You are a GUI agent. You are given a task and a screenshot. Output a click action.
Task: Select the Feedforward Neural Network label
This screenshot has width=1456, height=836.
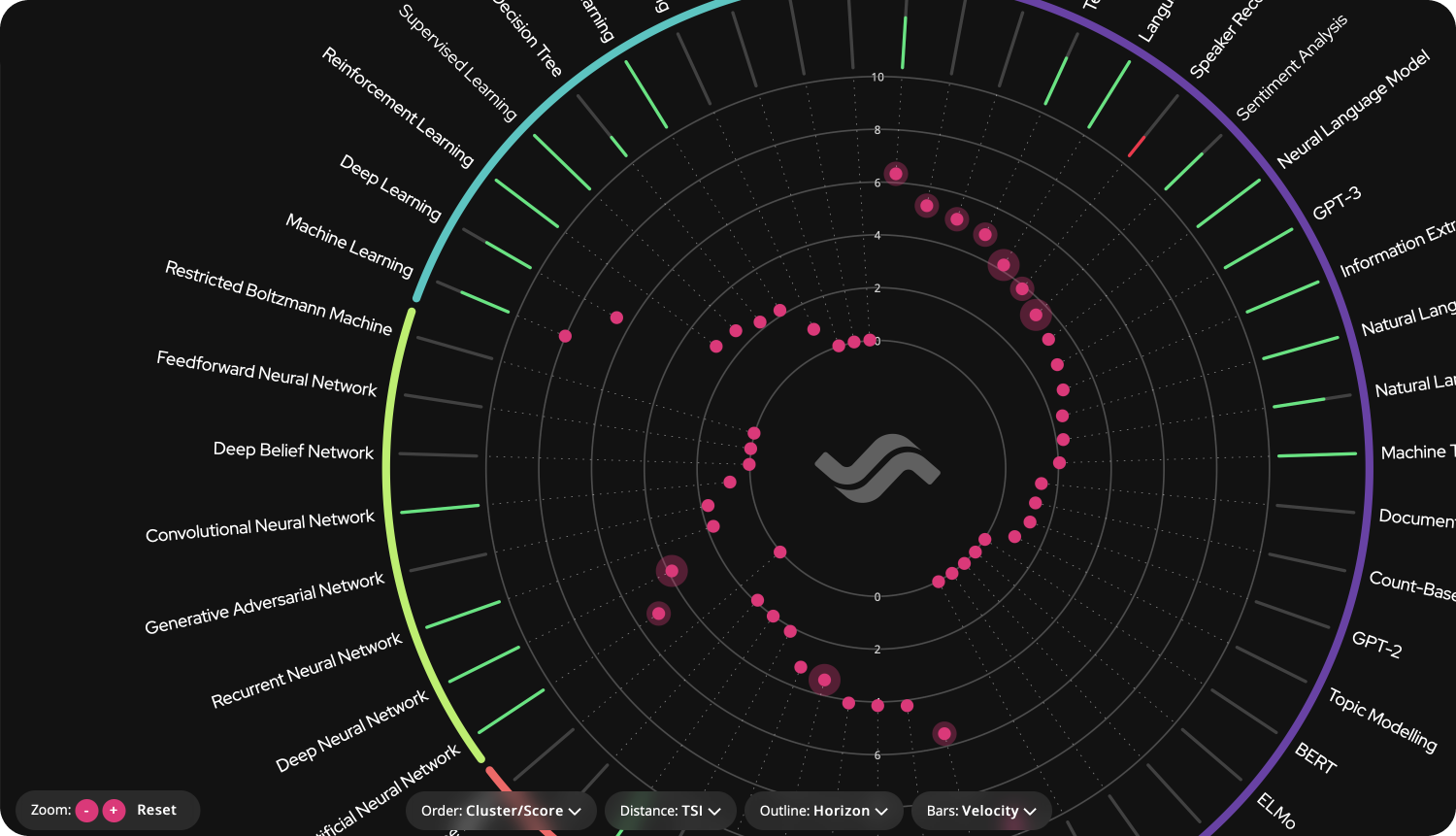[267, 373]
